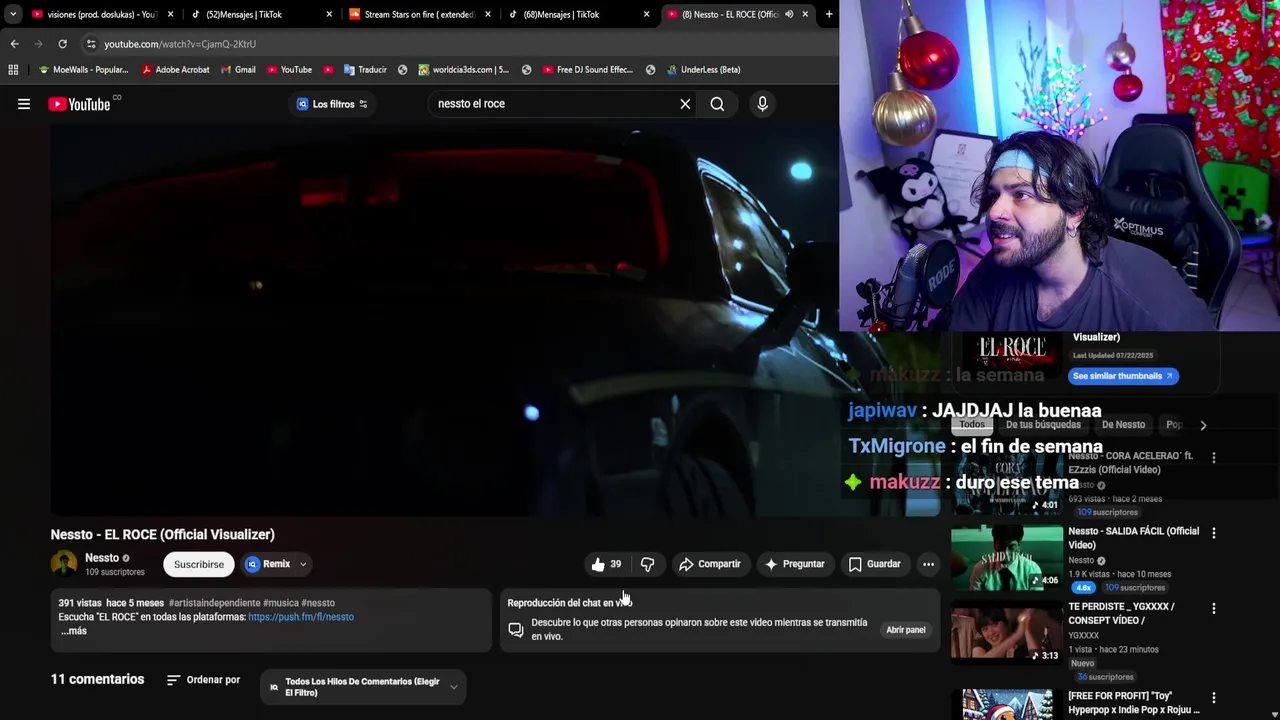Start voice search with the microphone

point(762,104)
